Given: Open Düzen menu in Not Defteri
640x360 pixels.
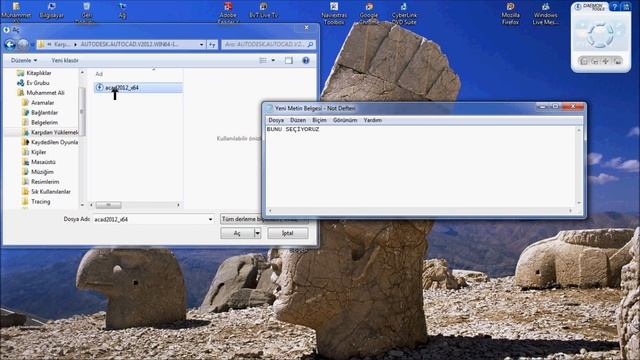Looking at the screenshot, I should click(298, 120).
